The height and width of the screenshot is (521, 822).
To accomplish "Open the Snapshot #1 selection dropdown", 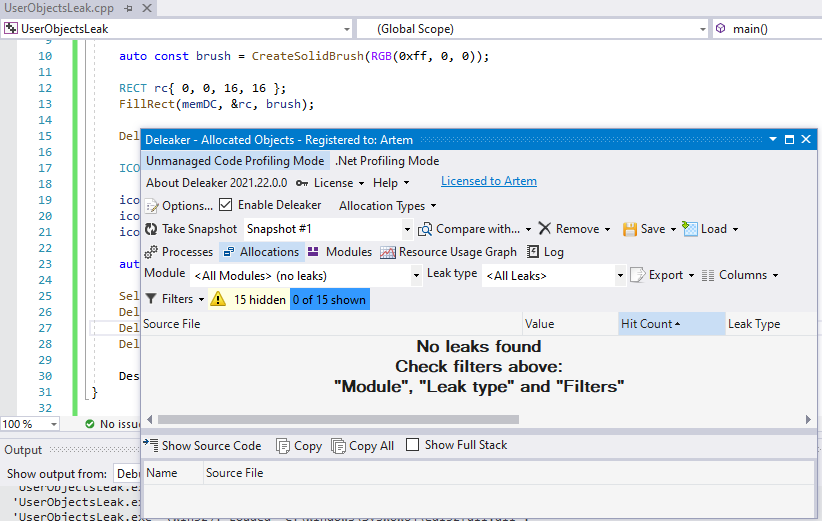I will 406,229.
